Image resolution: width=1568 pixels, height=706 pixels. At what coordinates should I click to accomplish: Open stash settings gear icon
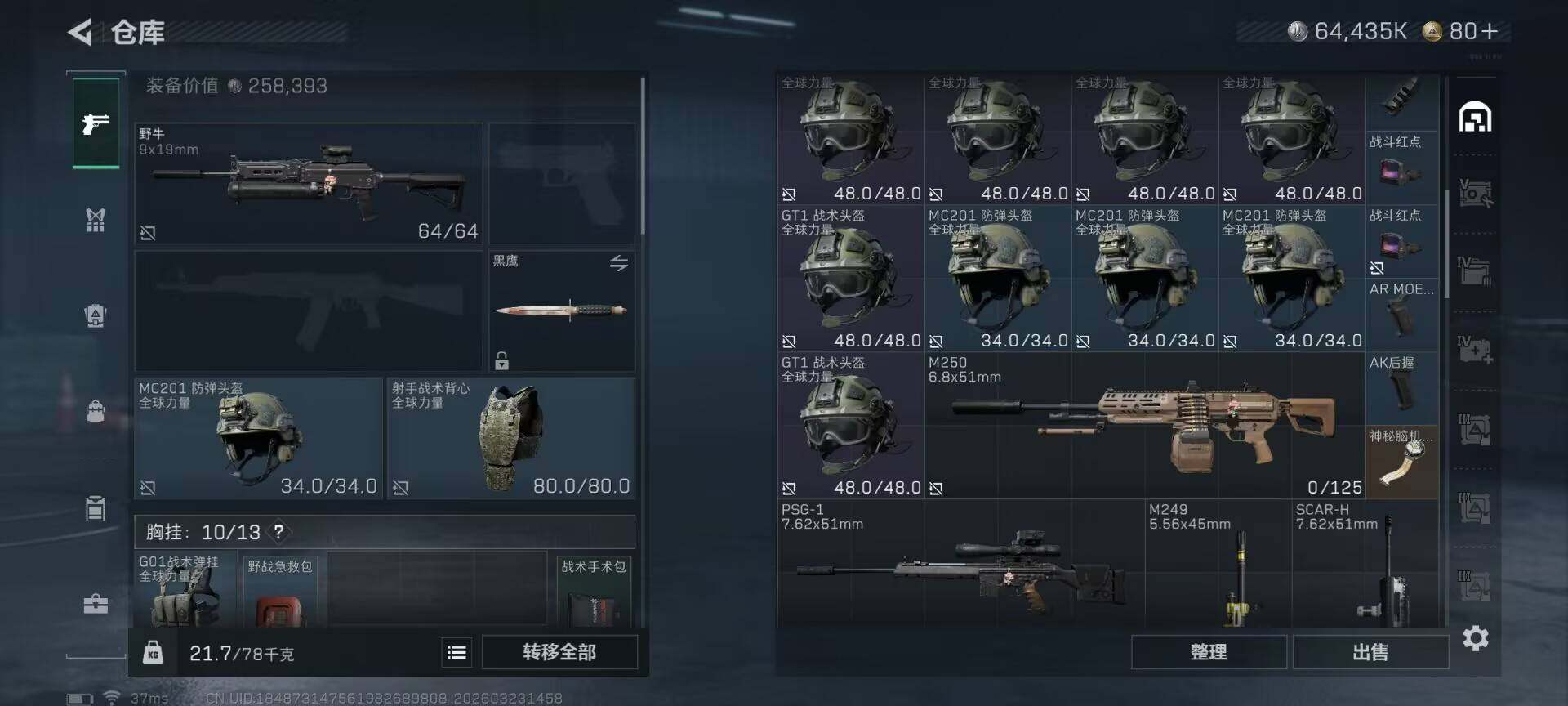[x=1476, y=638]
